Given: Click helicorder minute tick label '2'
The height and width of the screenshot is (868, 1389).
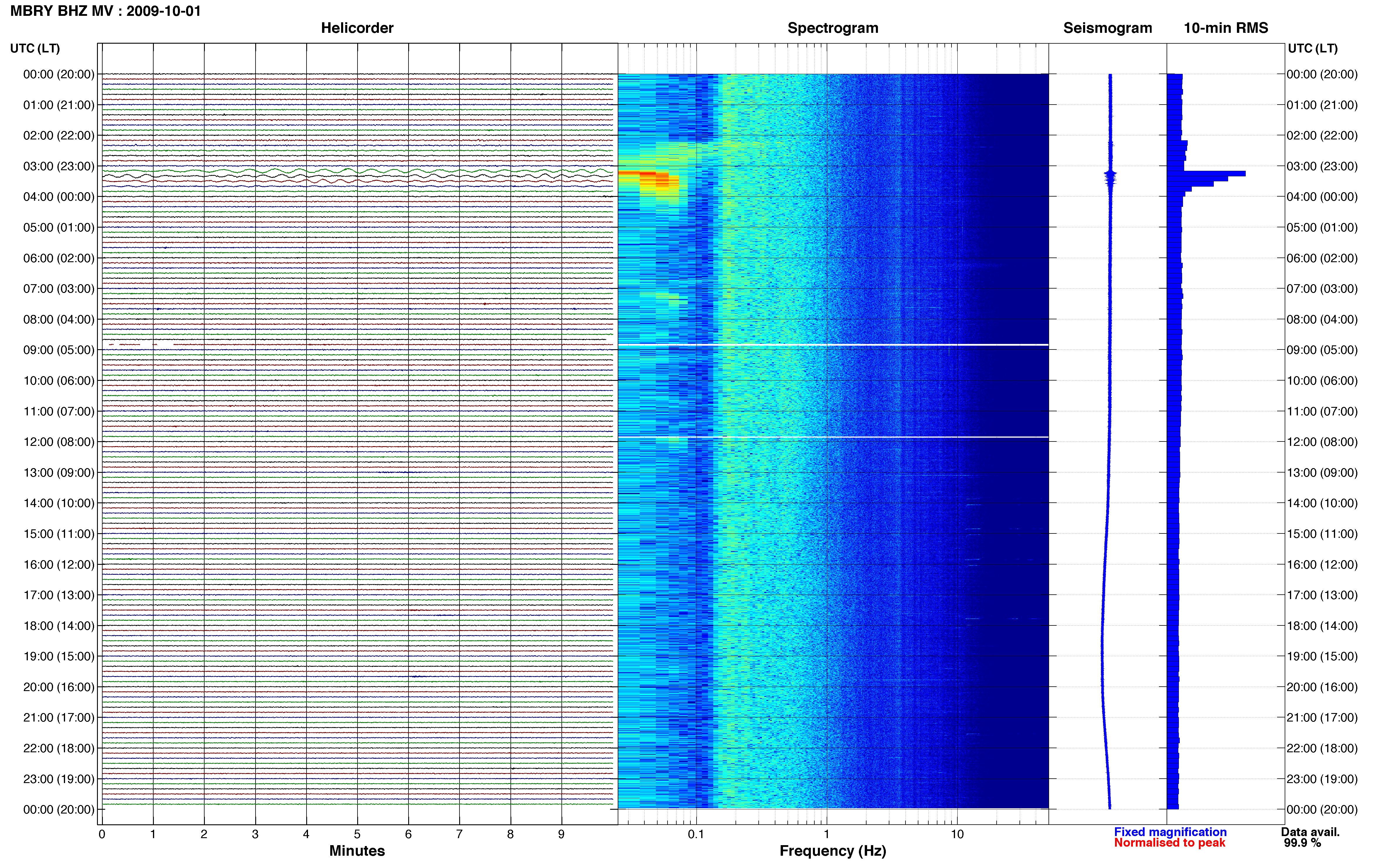Looking at the screenshot, I should coord(204,834).
